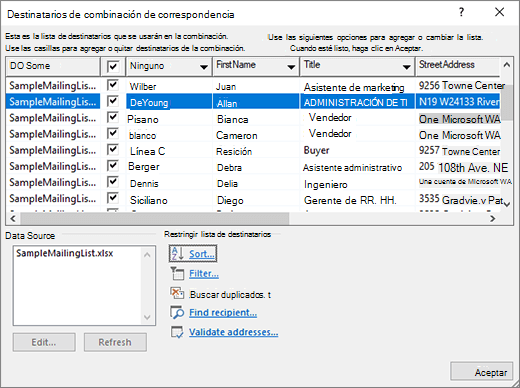This screenshot has width=520, height=388.
Task: Click the recipient list scroll down arrow
Action: coord(507,204)
